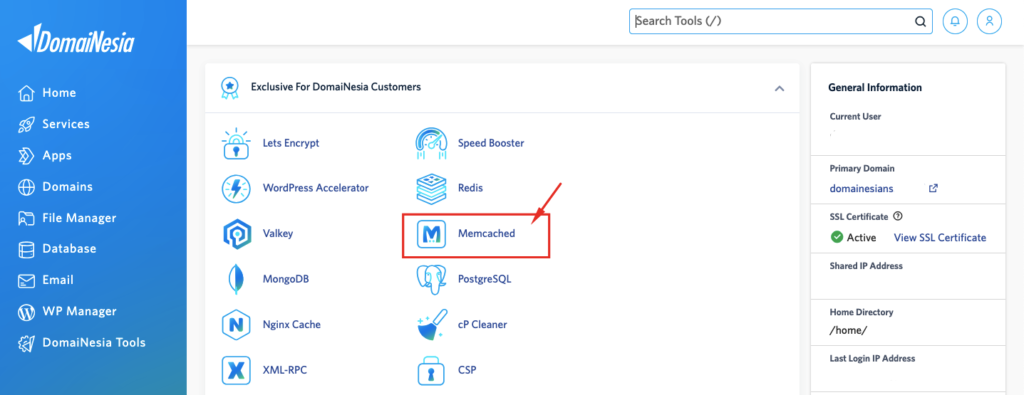Open Primary Domain external link icon
The height and width of the screenshot is (395, 1024).
(x=933, y=188)
